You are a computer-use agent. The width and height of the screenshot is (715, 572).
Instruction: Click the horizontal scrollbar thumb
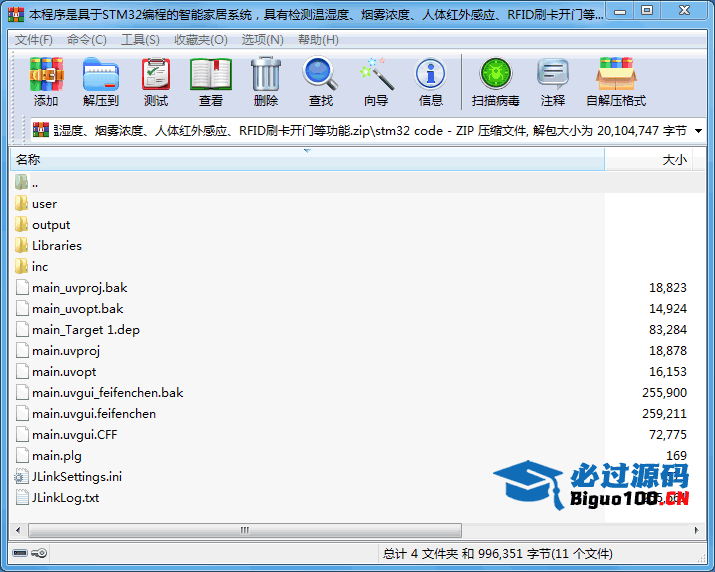click(243, 530)
